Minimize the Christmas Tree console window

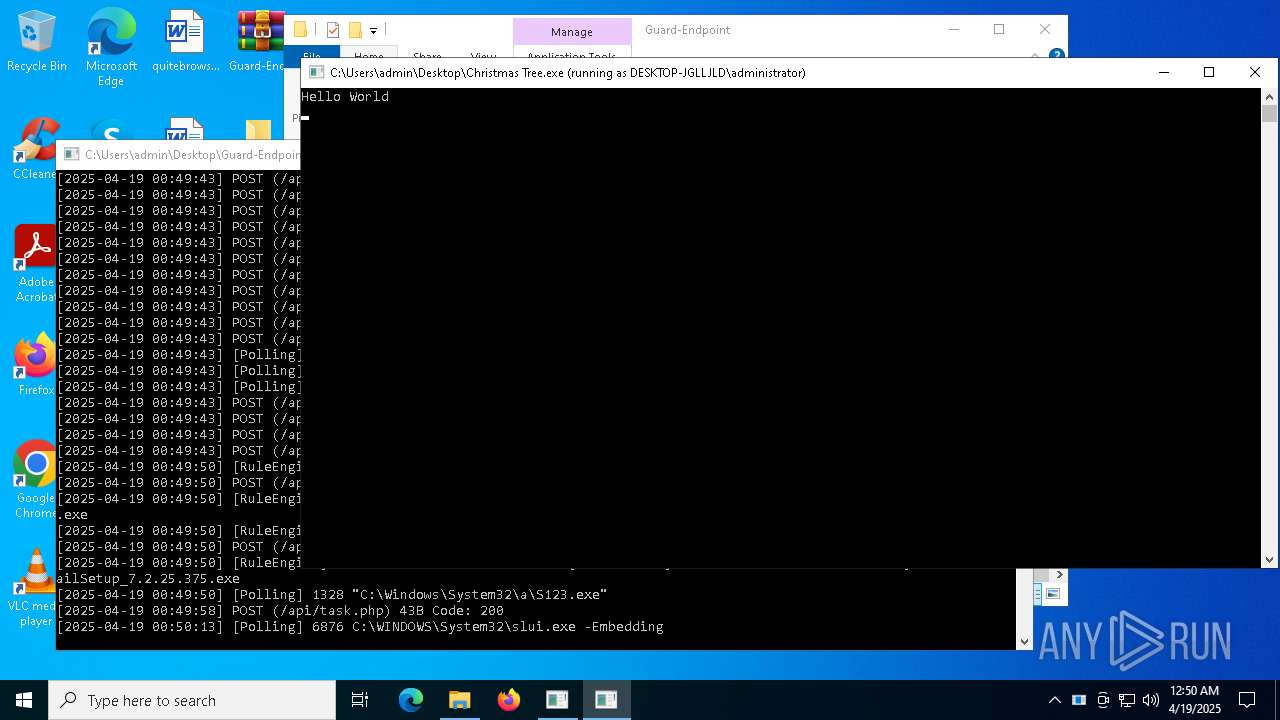pyautogui.click(x=1163, y=72)
